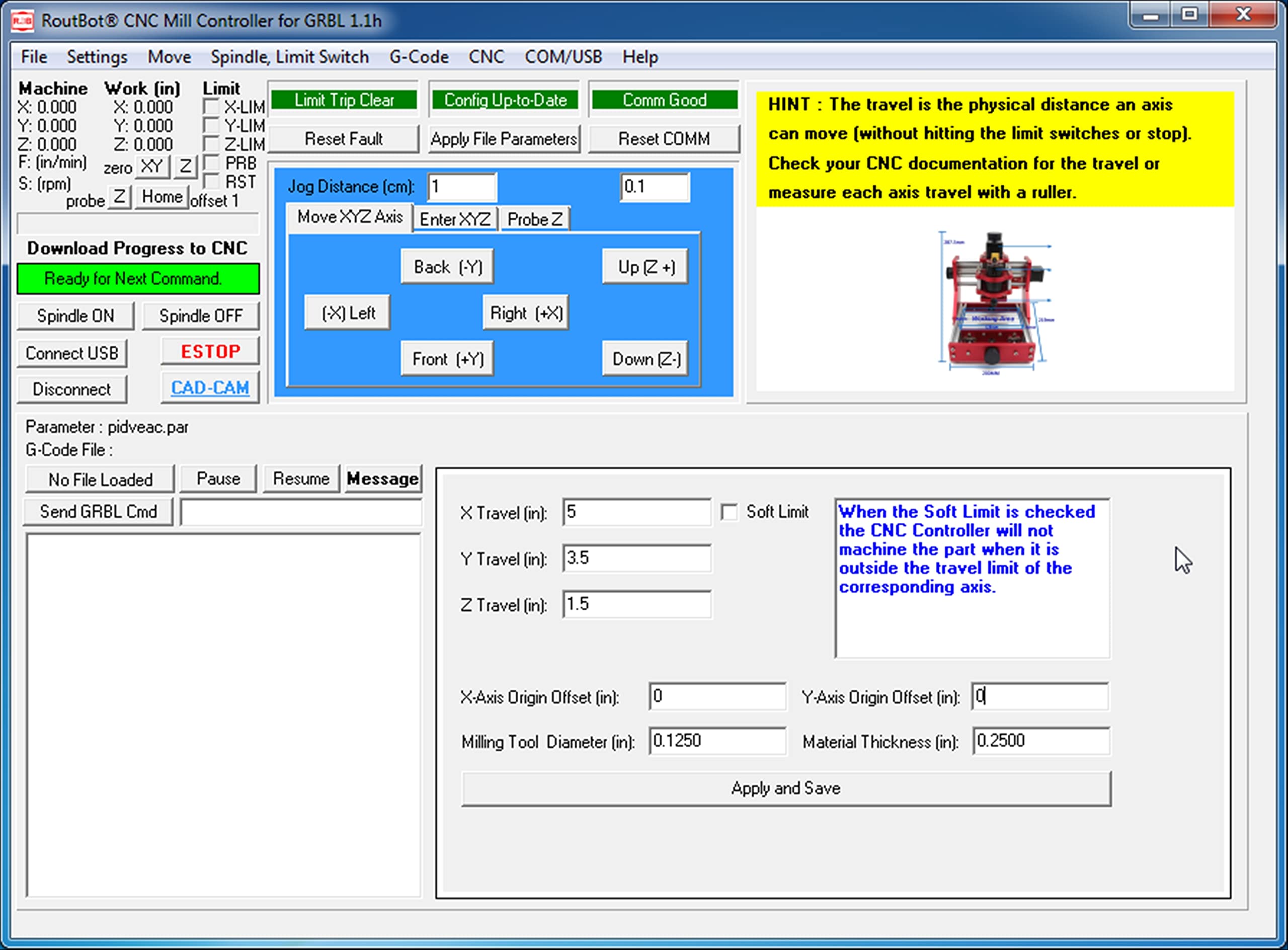Click the Send GRBL Cmd button

98,511
